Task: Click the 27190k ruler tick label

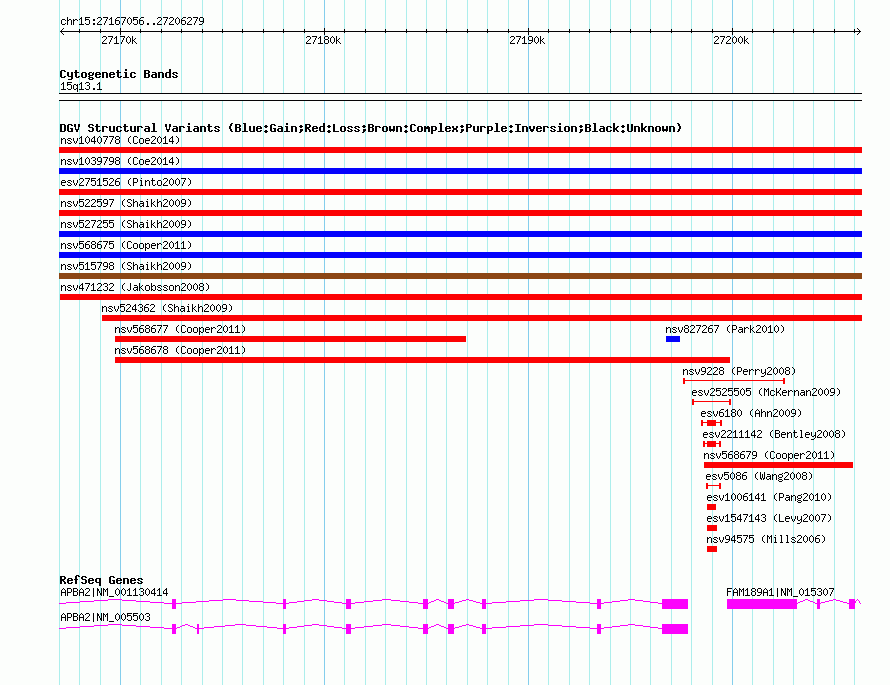Action: [527, 40]
